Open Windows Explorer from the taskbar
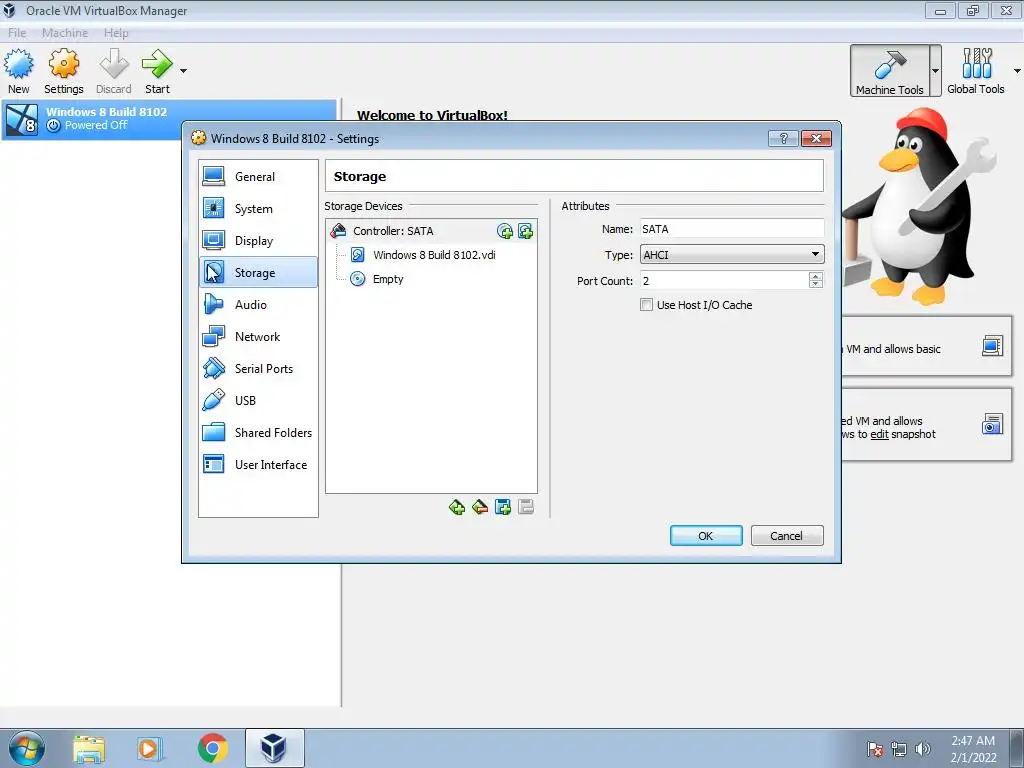 (x=89, y=748)
